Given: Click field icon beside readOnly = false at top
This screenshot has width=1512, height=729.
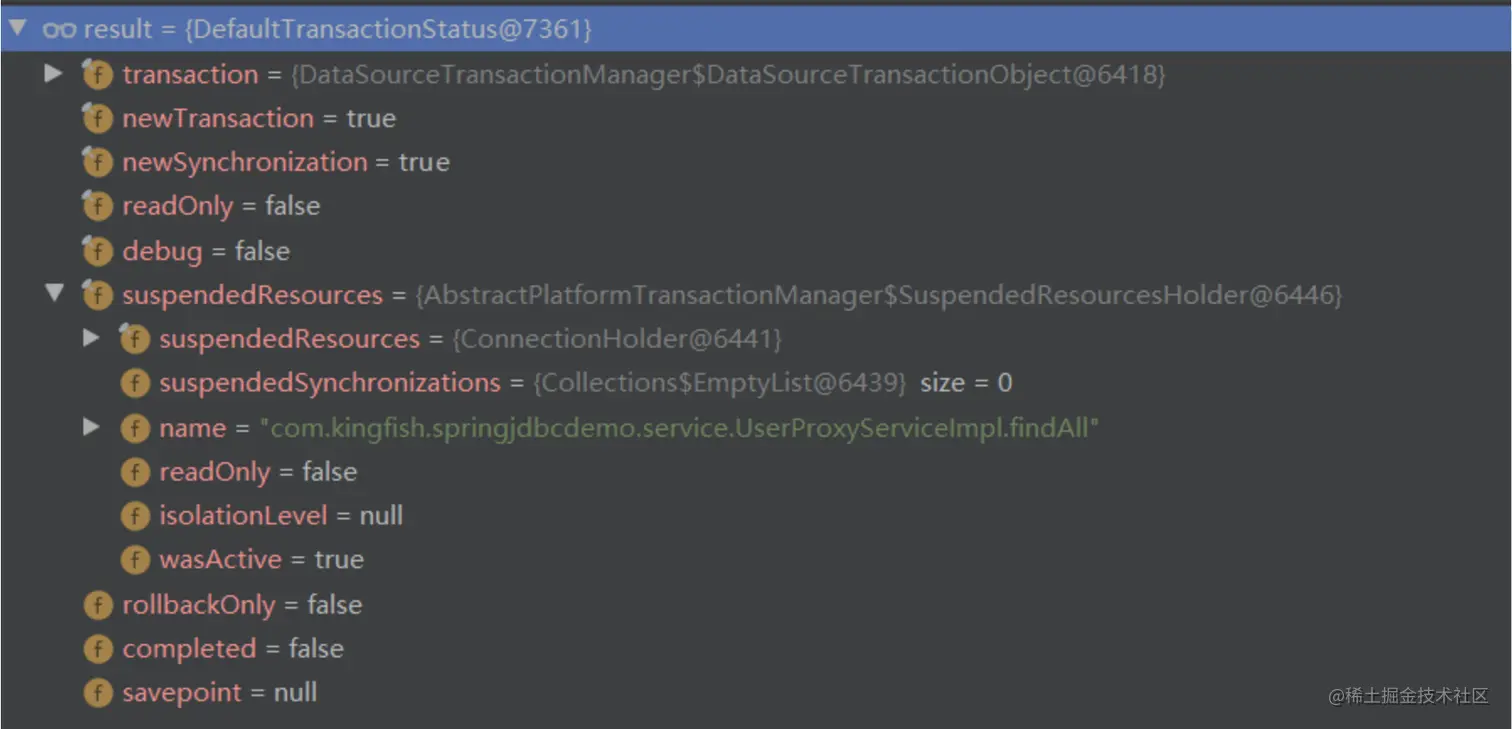Looking at the screenshot, I should click(x=97, y=207).
